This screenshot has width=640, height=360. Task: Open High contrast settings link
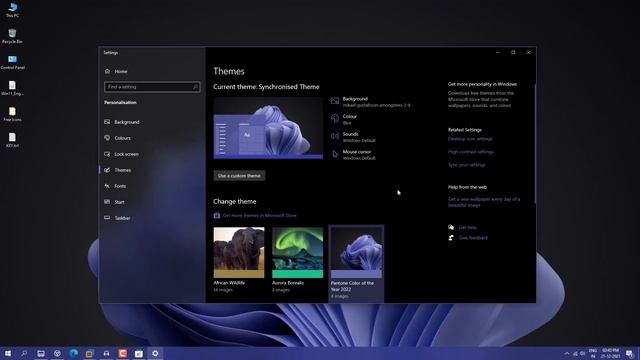click(471, 152)
